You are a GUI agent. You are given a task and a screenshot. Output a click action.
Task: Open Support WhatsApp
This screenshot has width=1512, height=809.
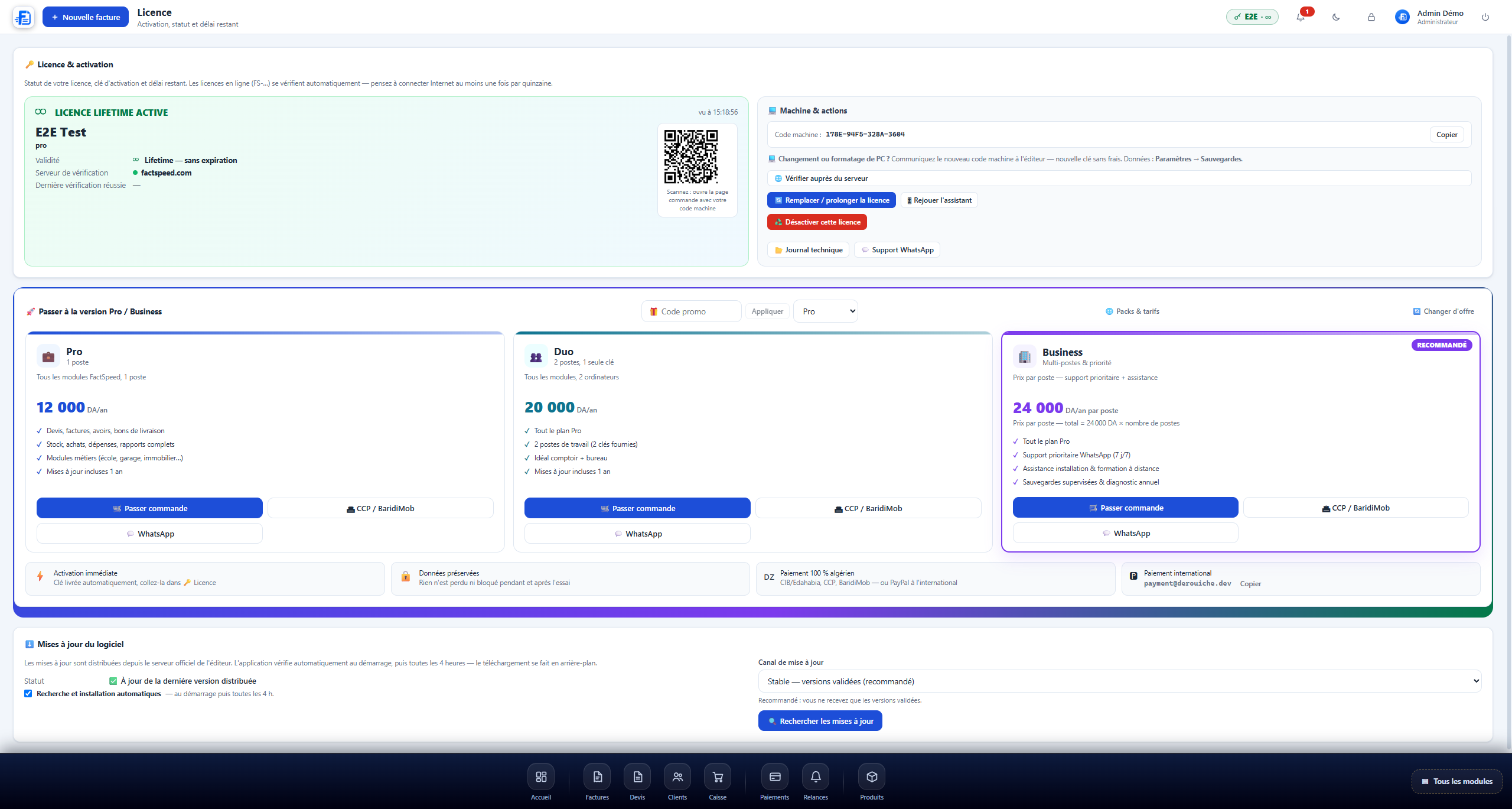pyautogui.click(x=897, y=250)
